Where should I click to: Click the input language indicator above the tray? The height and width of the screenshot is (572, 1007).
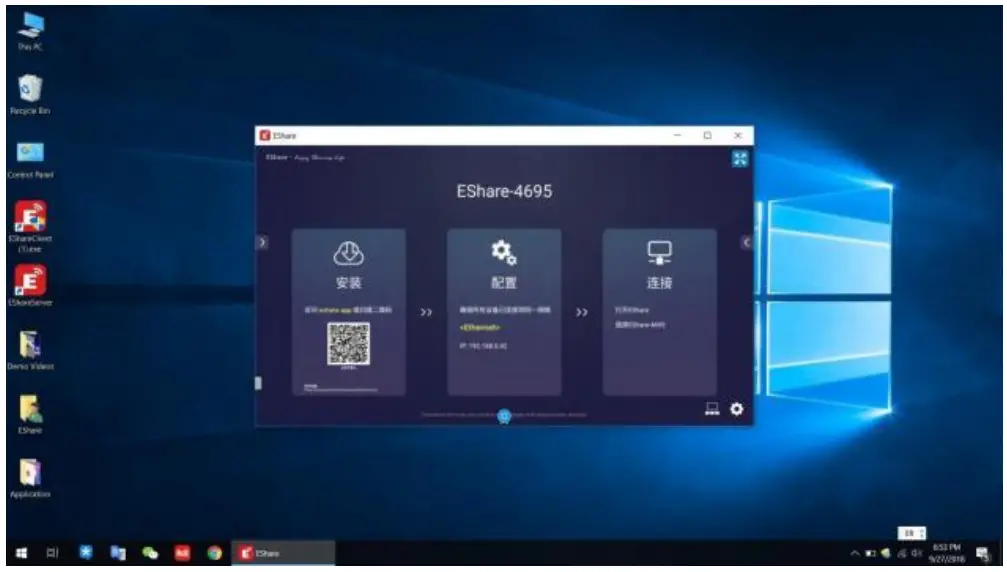(x=911, y=533)
